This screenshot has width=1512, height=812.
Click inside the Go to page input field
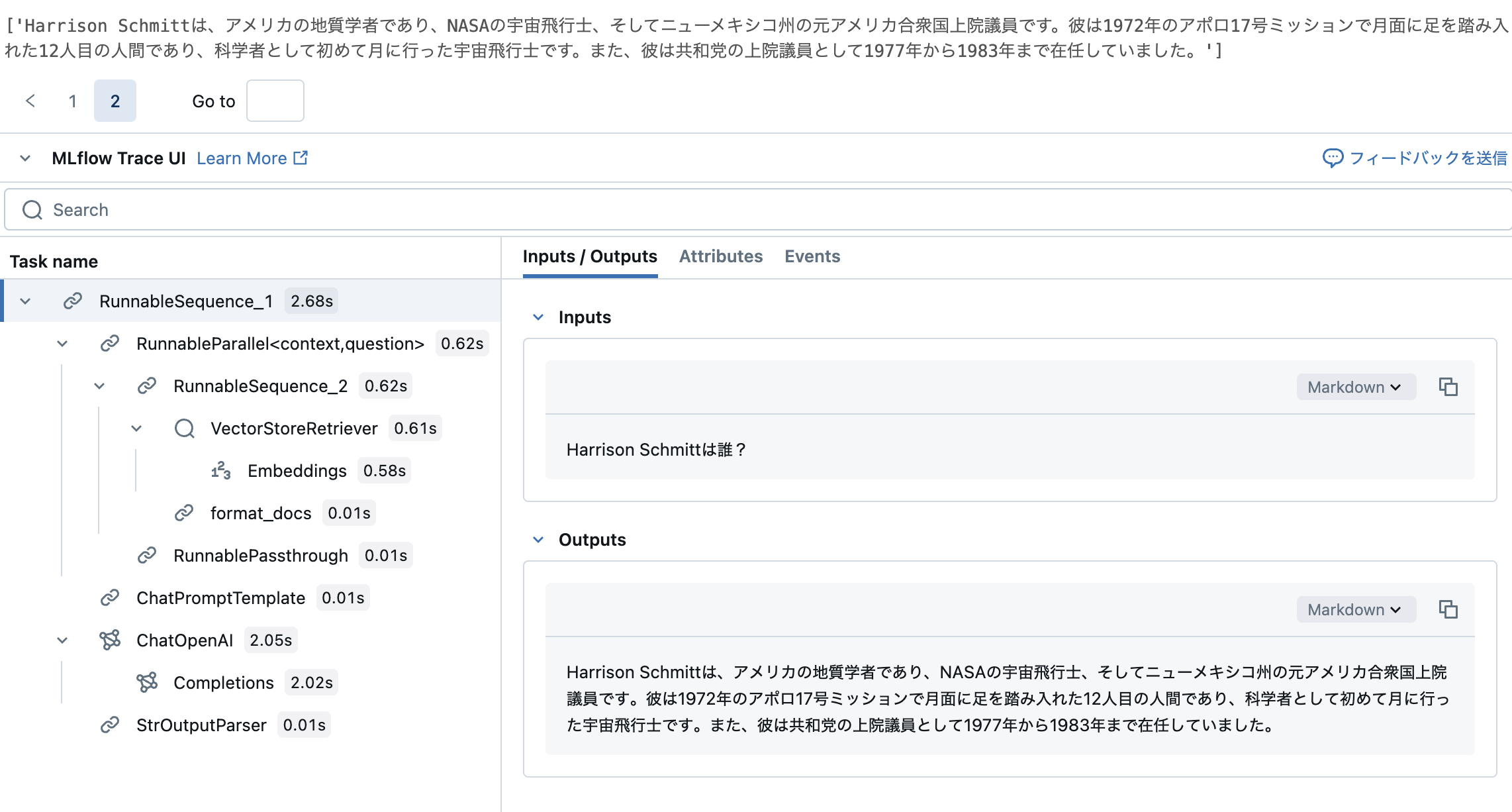(275, 101)
